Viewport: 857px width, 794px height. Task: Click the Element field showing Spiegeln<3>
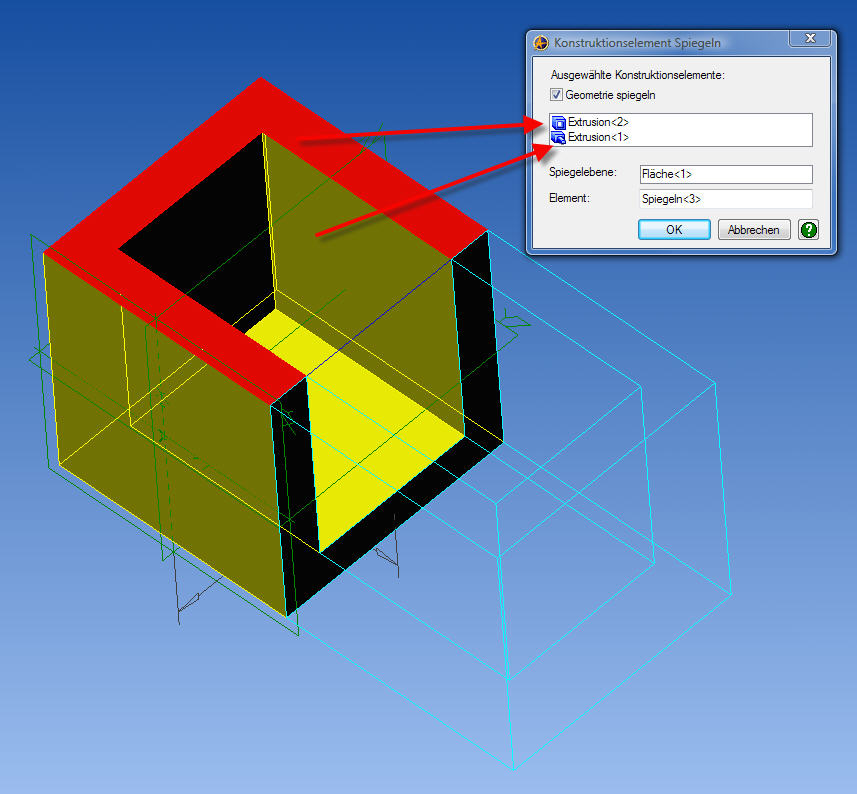click(x=726, y=199)
